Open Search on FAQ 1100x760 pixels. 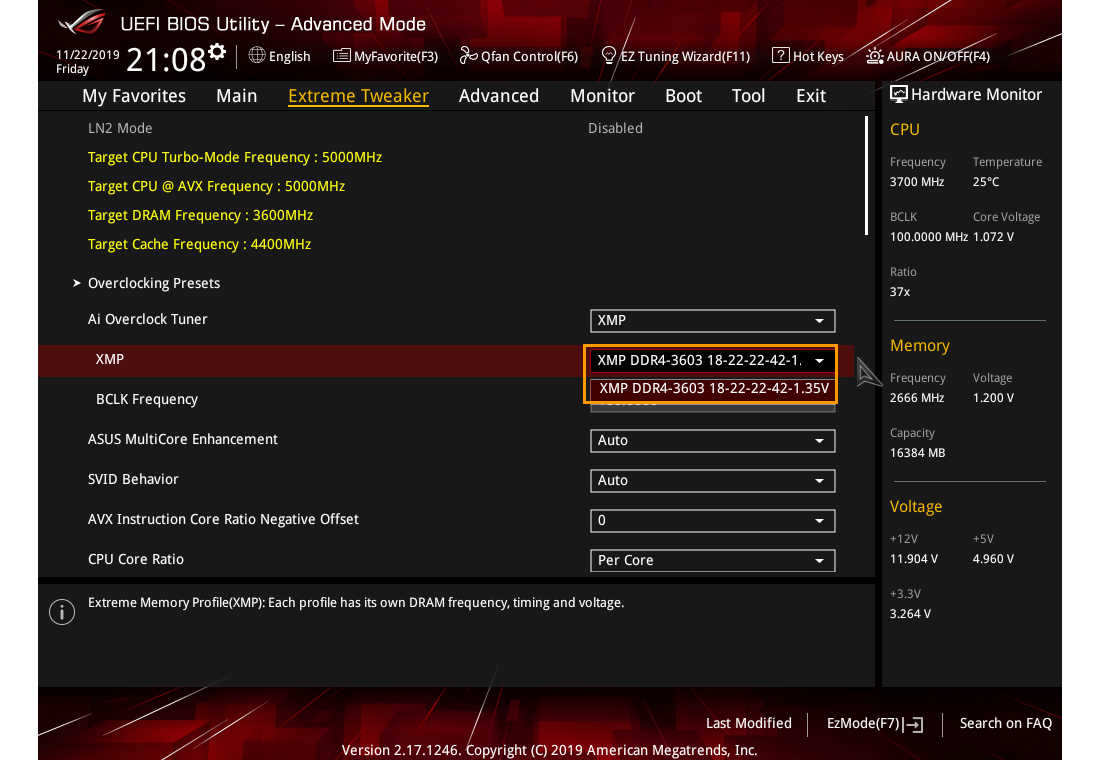(1005, 724)
